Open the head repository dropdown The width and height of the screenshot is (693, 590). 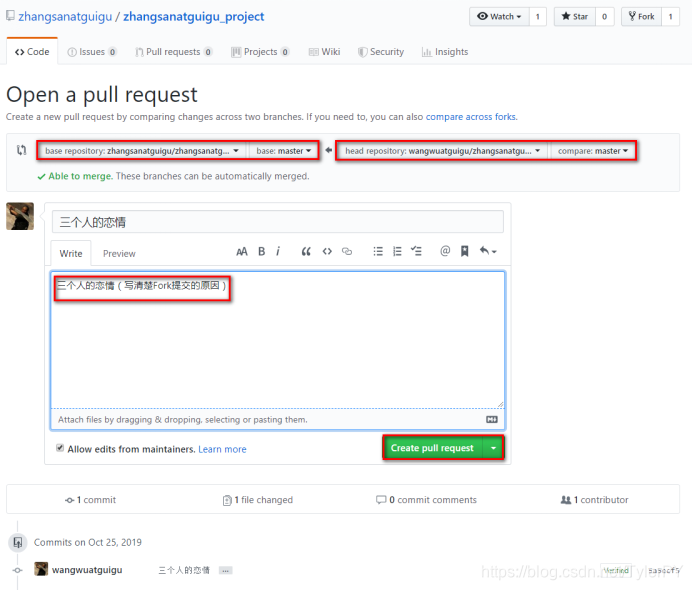[x=442, y=151]
